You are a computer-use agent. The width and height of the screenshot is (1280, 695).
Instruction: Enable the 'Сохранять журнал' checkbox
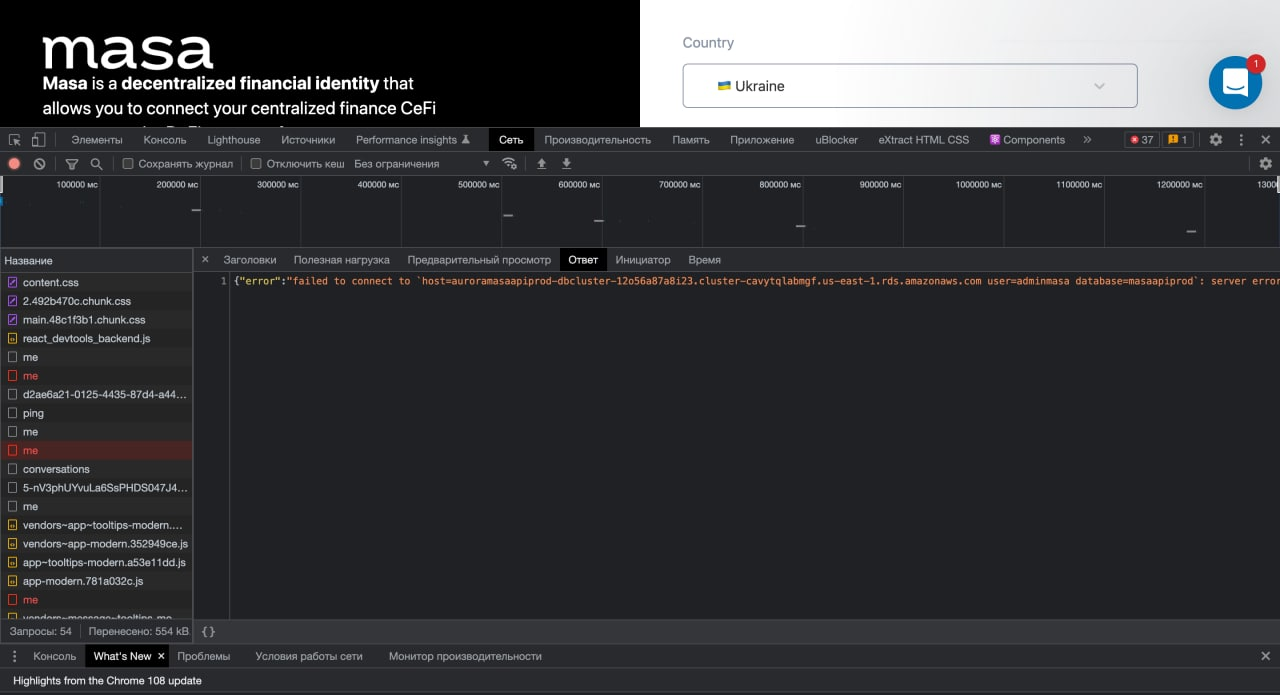point(128,163)
